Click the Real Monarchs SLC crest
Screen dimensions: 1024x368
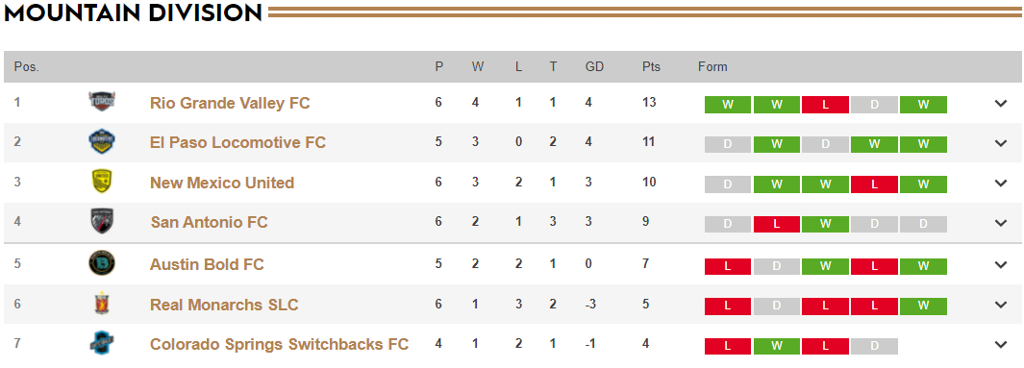coord(102,304)
